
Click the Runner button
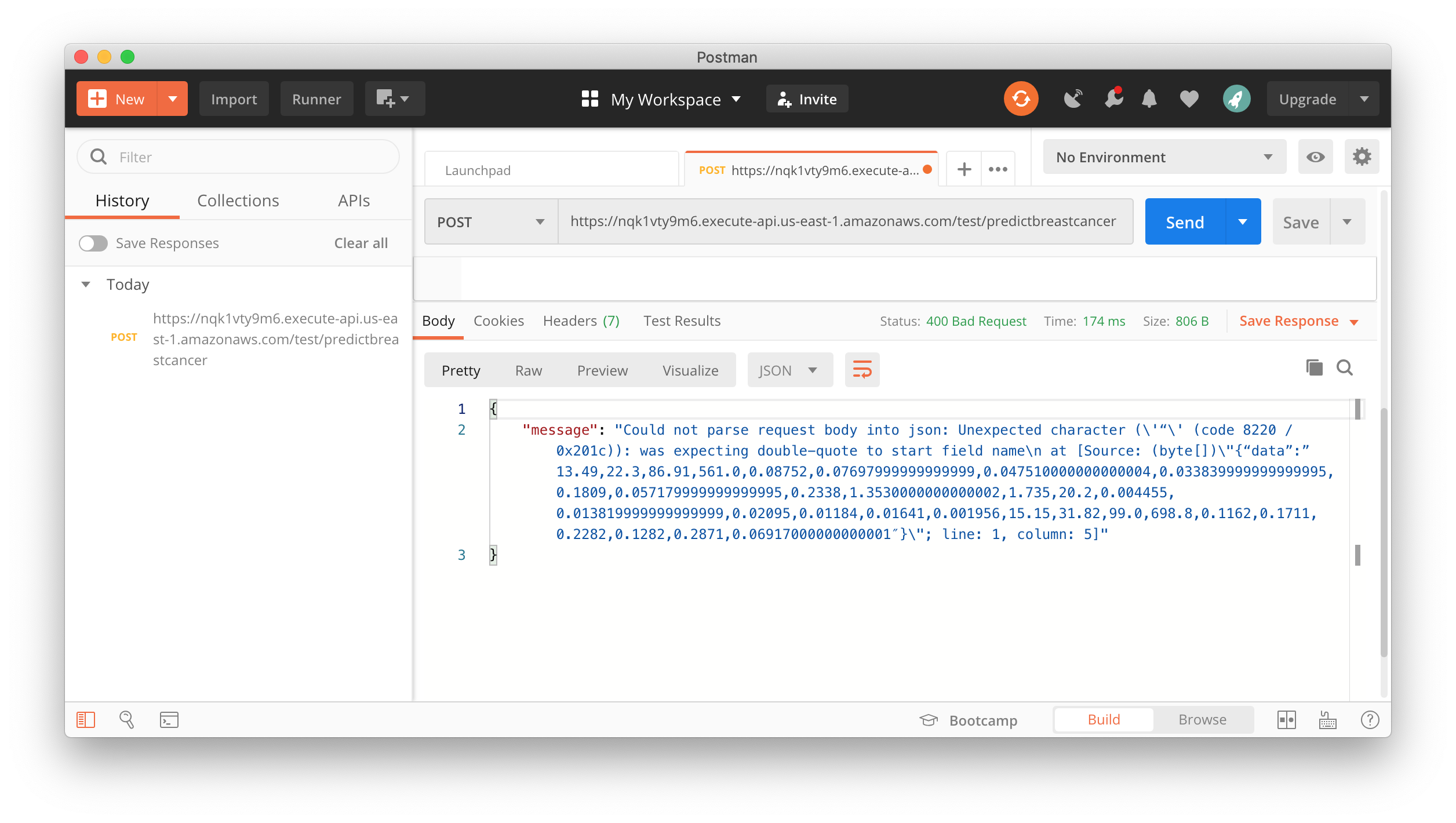click(x=316, y=99)
